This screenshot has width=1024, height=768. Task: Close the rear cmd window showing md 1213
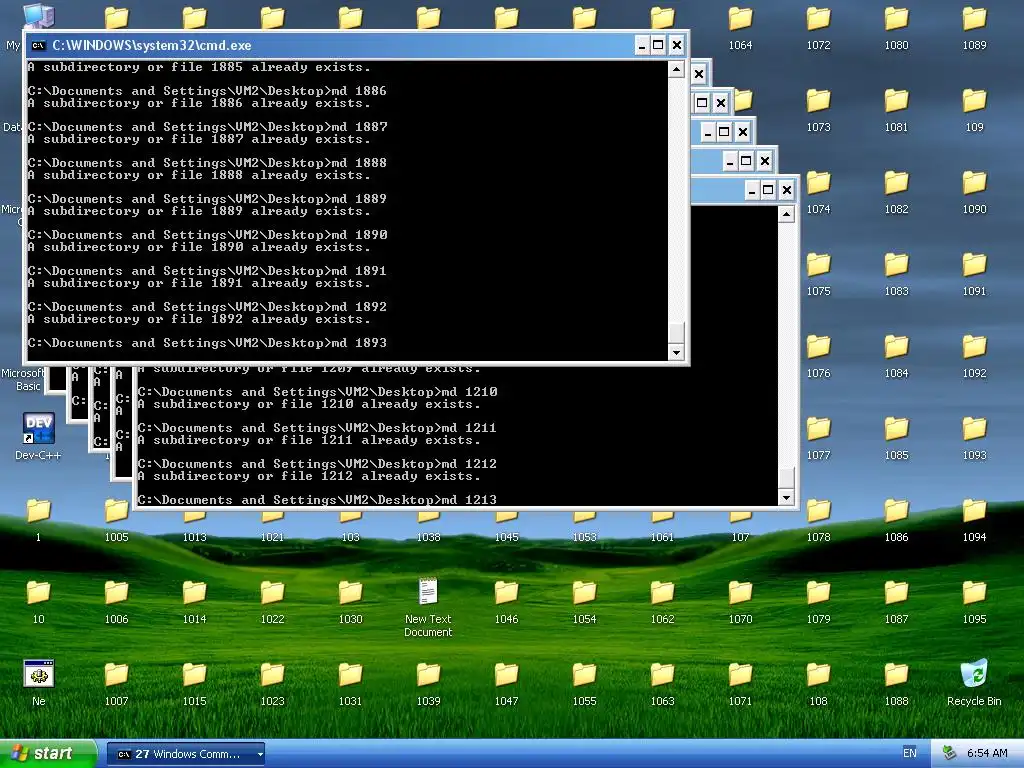tap(786, 190)
